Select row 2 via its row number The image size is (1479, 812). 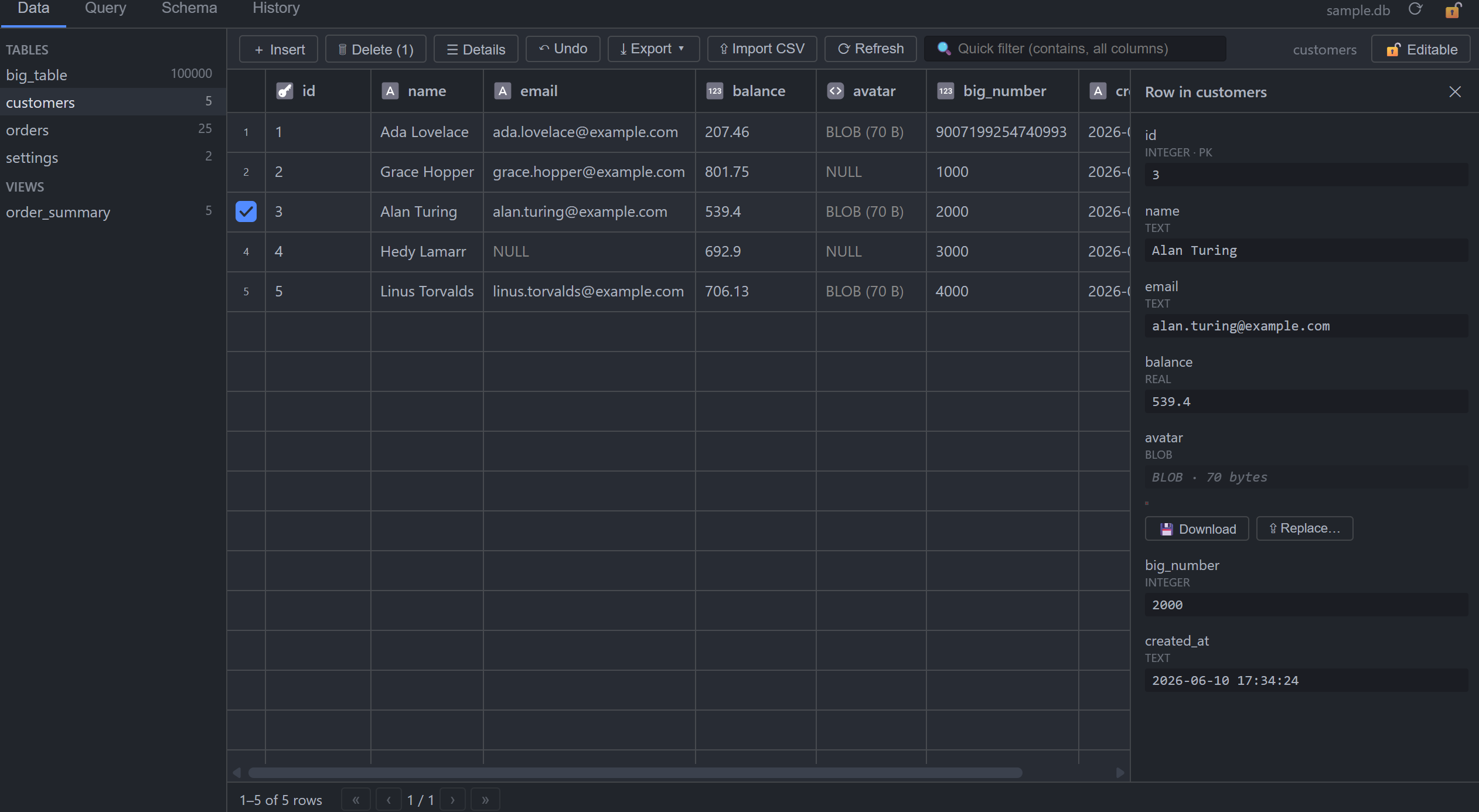coord(246,172)
